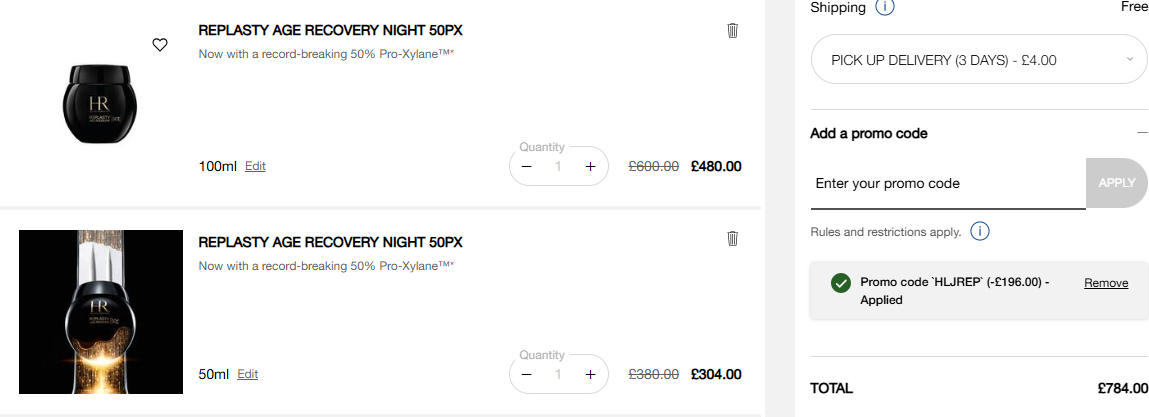Increase quantity of 50ml item
The image size is (1149, 417).
(590, 374)
